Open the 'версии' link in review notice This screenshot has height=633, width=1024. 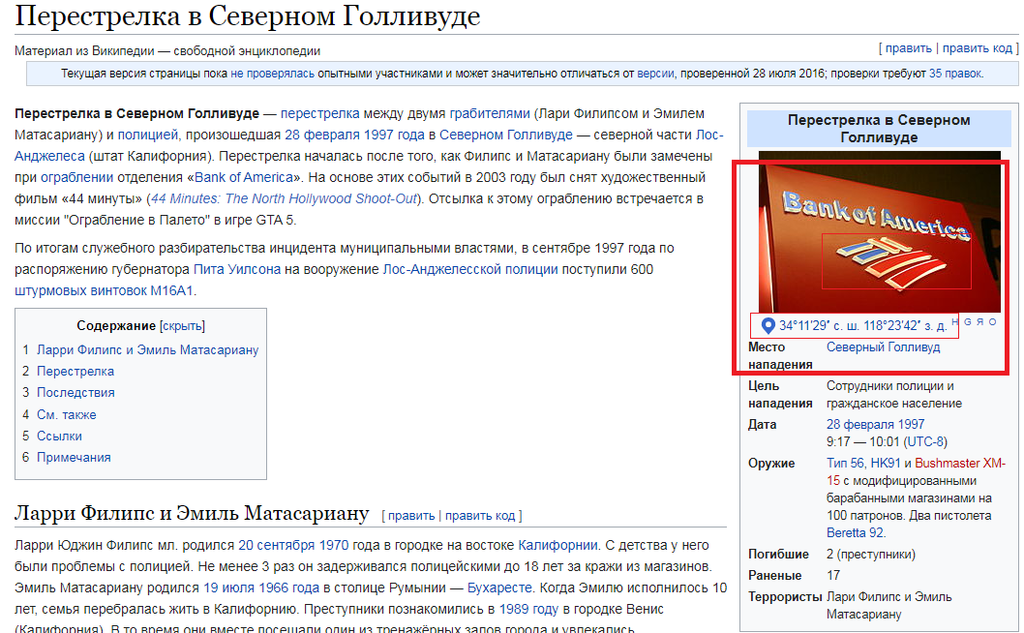655,73
